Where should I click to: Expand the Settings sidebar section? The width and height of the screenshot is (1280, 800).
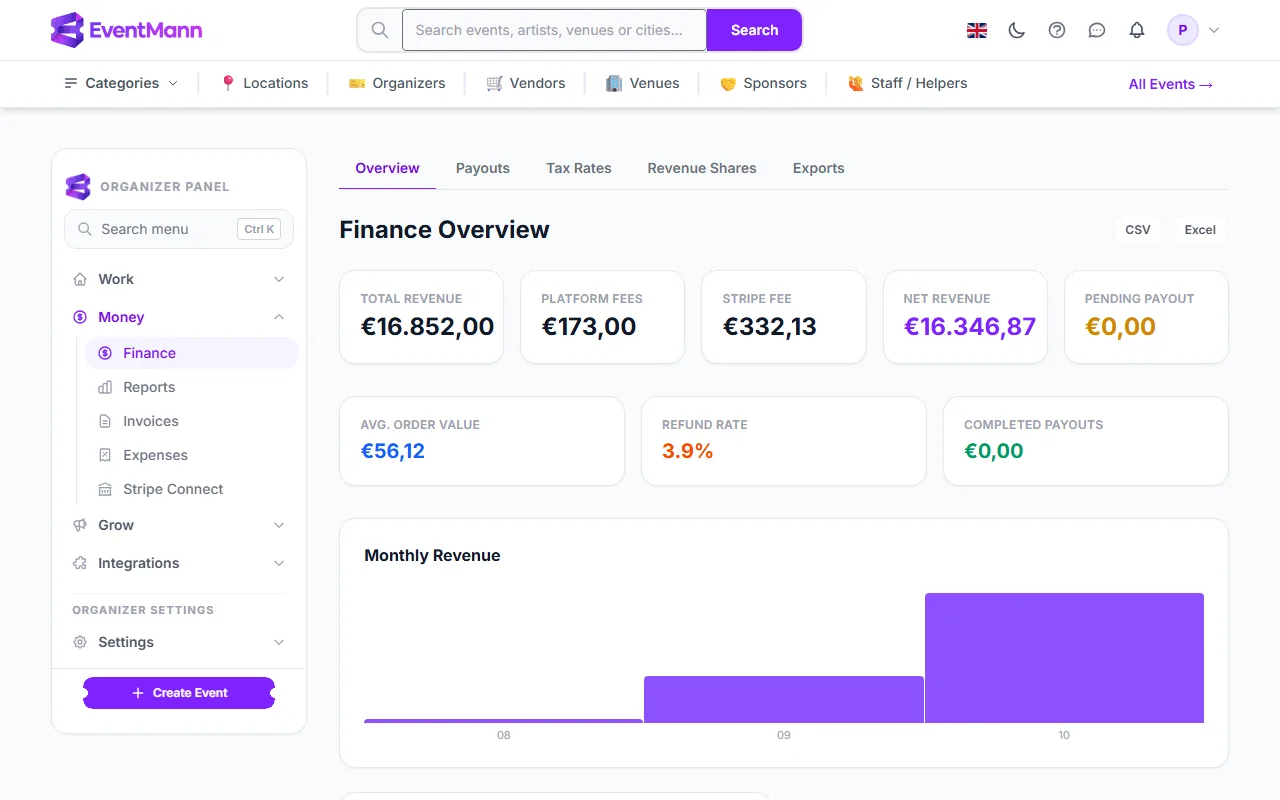[x=179, y=642]
